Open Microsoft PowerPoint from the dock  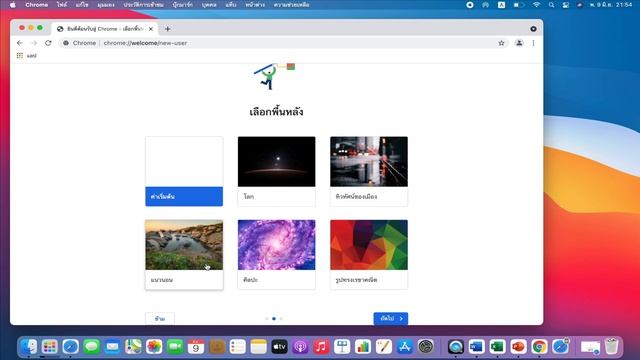click(x=518, y=347)
